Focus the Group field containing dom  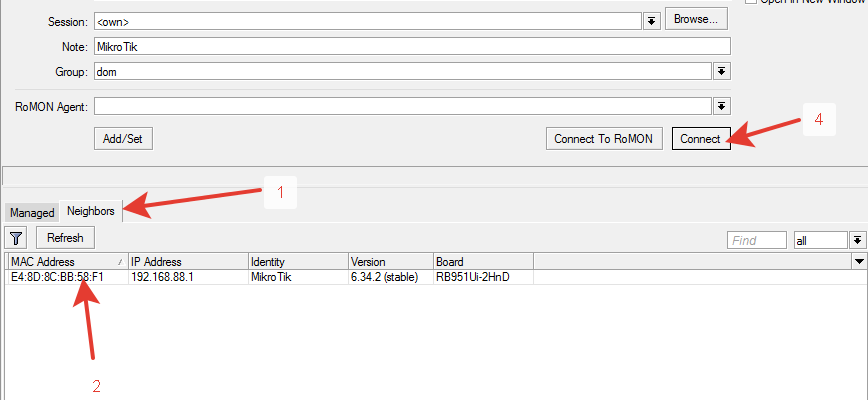pos(402,71)
